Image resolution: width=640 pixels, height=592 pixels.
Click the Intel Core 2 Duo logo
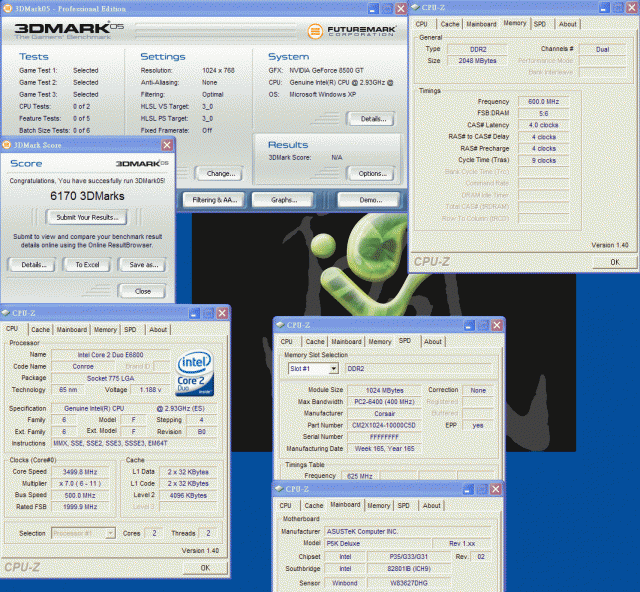pyautogui.click(x=195, y=373)
